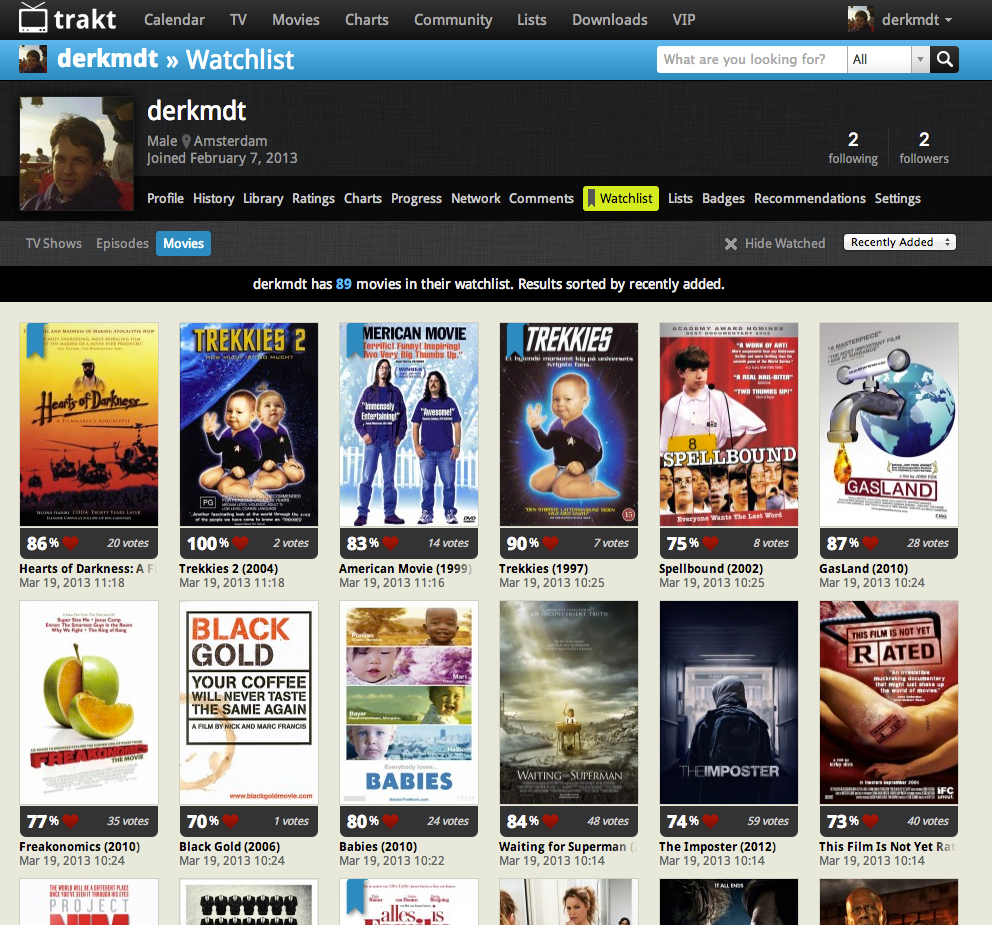This screenshot has width=992, height=925.
Task: Click the small avatar in the blue header bar
Action: coord(33,59)
